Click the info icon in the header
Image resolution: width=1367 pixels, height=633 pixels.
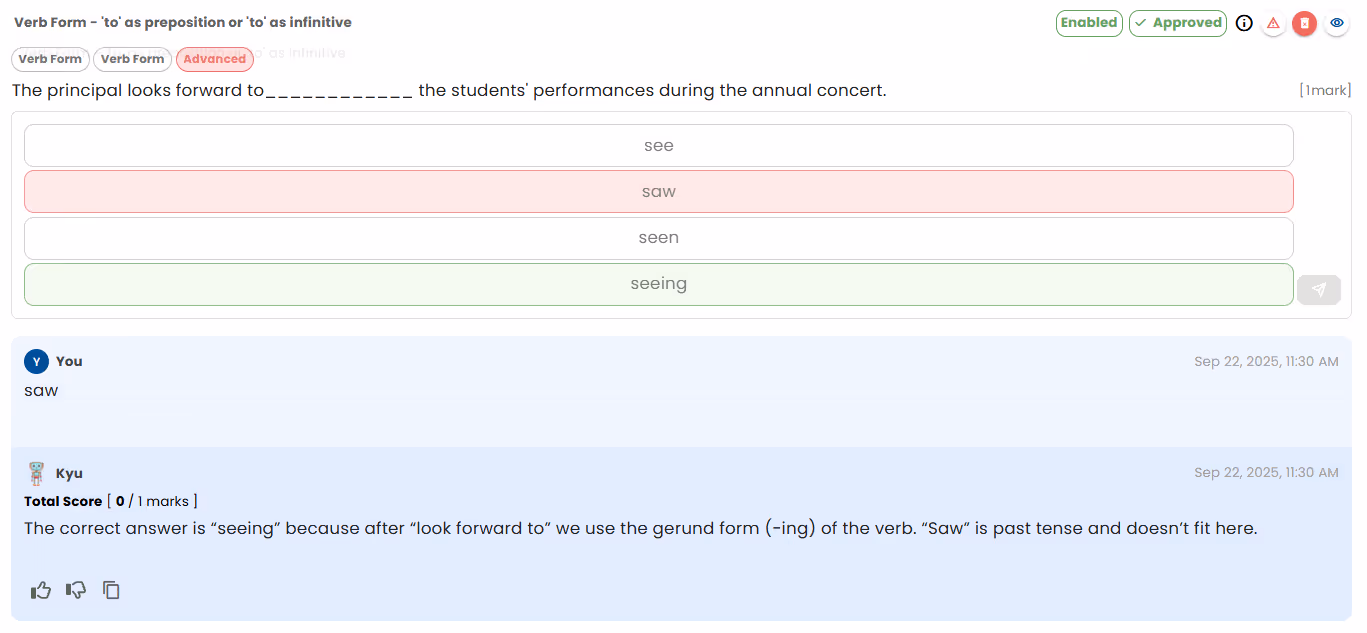pos(1243,23)
